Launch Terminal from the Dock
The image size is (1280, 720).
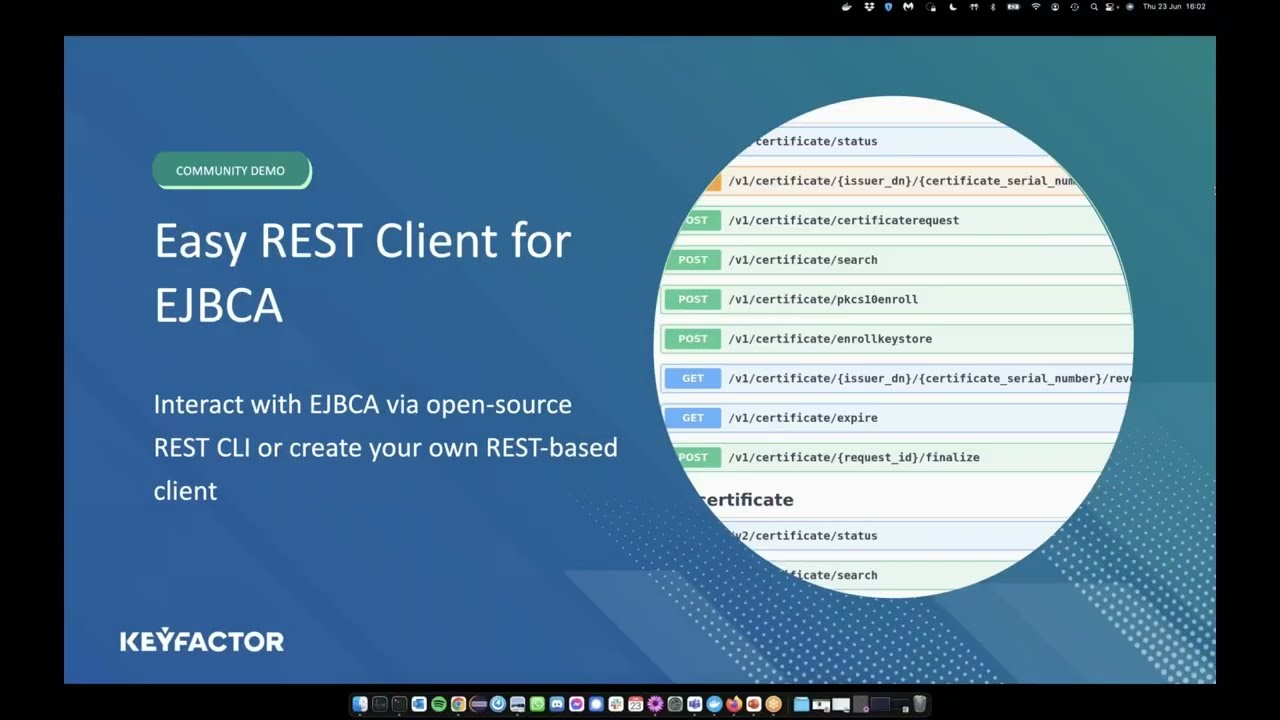(400, 704)
